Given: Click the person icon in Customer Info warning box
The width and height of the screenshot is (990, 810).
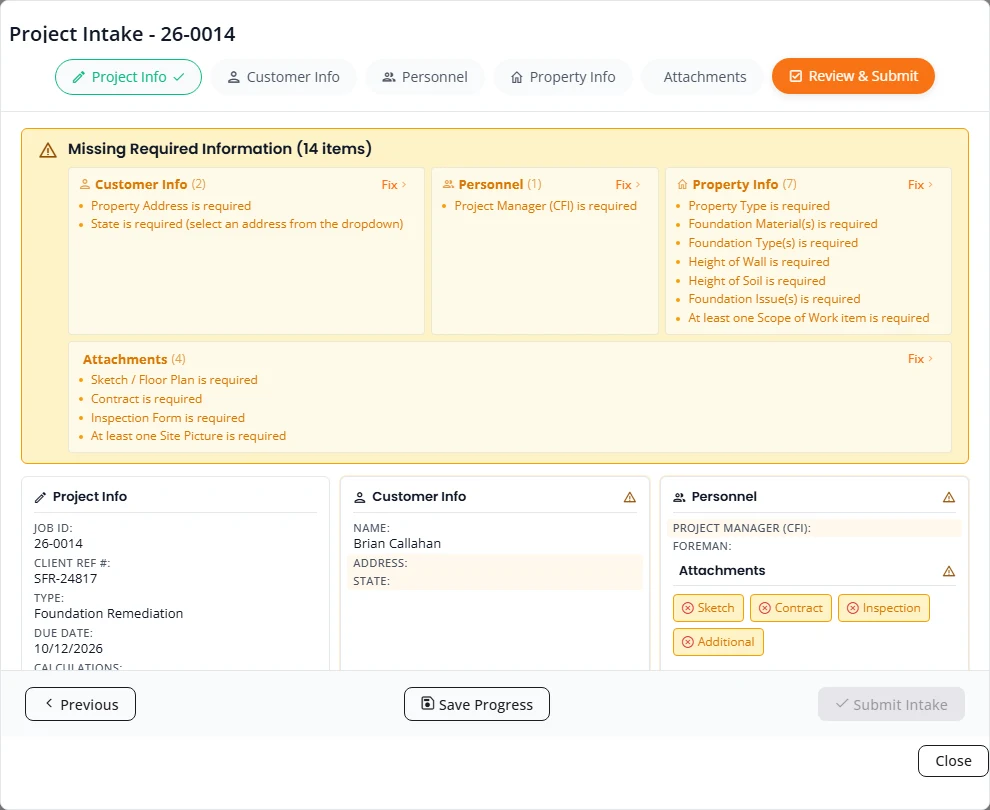Looking at the screenshot, I should pyautogui.click(x=85, y=184).
